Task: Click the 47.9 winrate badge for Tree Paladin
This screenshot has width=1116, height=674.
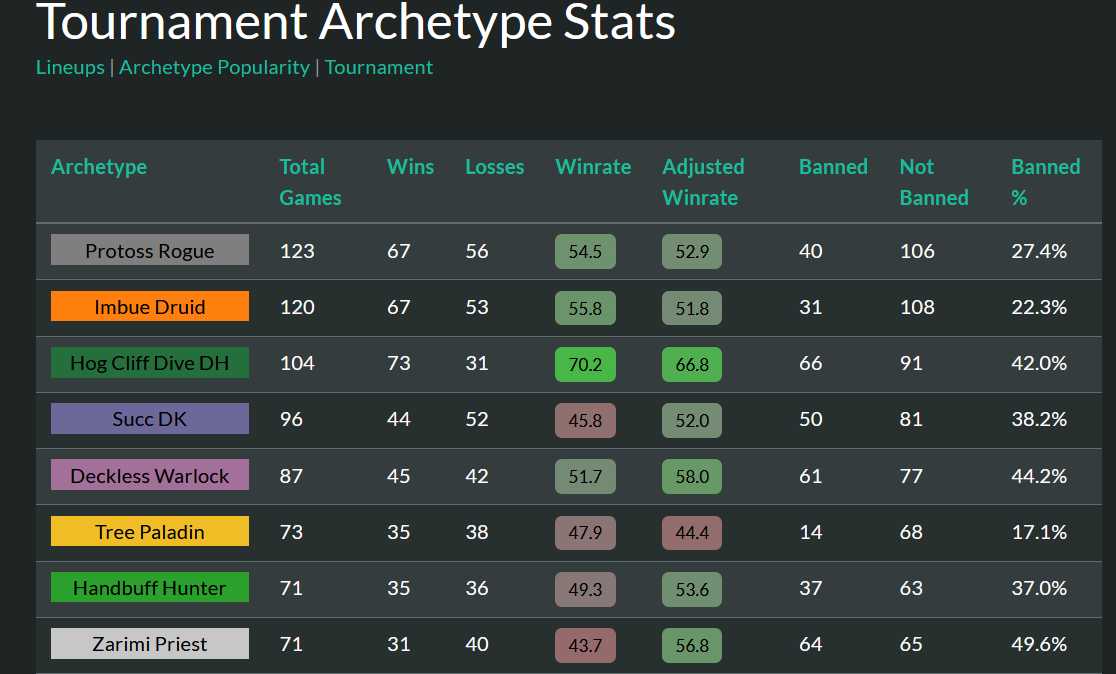Action: coord(585,532)
